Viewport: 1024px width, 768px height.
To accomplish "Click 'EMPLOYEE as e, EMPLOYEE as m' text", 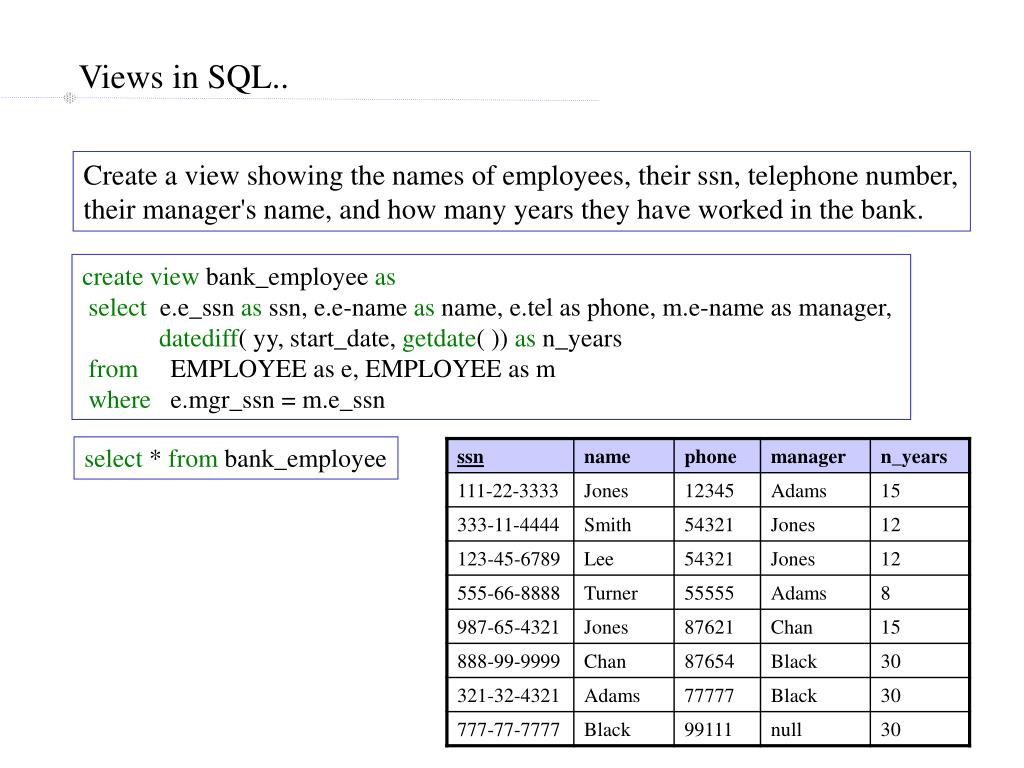I will coord(362,369).
